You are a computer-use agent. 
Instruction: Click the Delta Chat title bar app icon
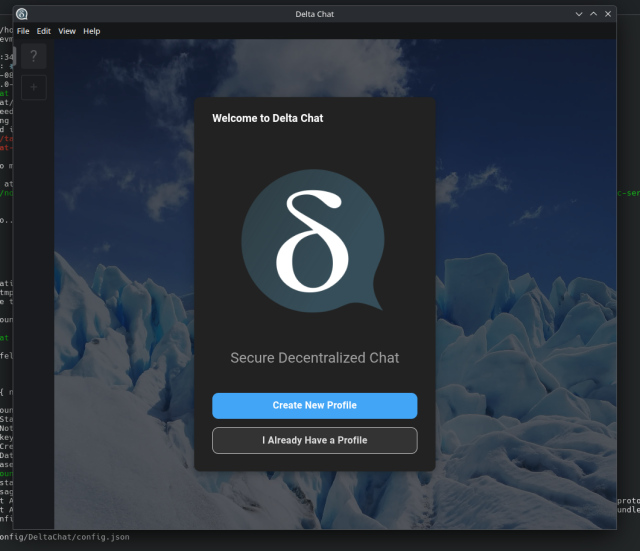[x=22, y=13]
